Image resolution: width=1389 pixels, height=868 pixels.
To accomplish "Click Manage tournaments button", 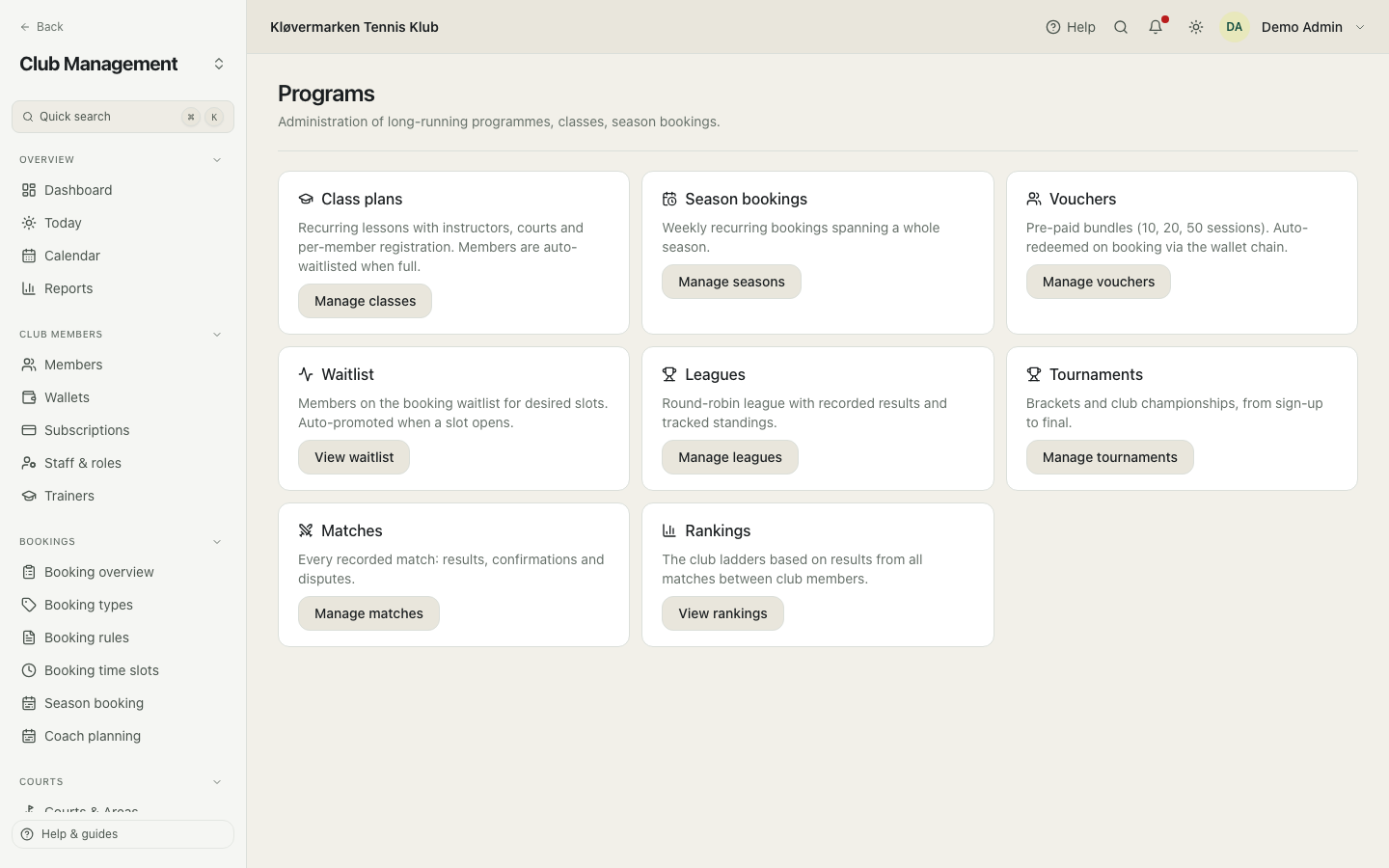I will tap(1109, 457).
